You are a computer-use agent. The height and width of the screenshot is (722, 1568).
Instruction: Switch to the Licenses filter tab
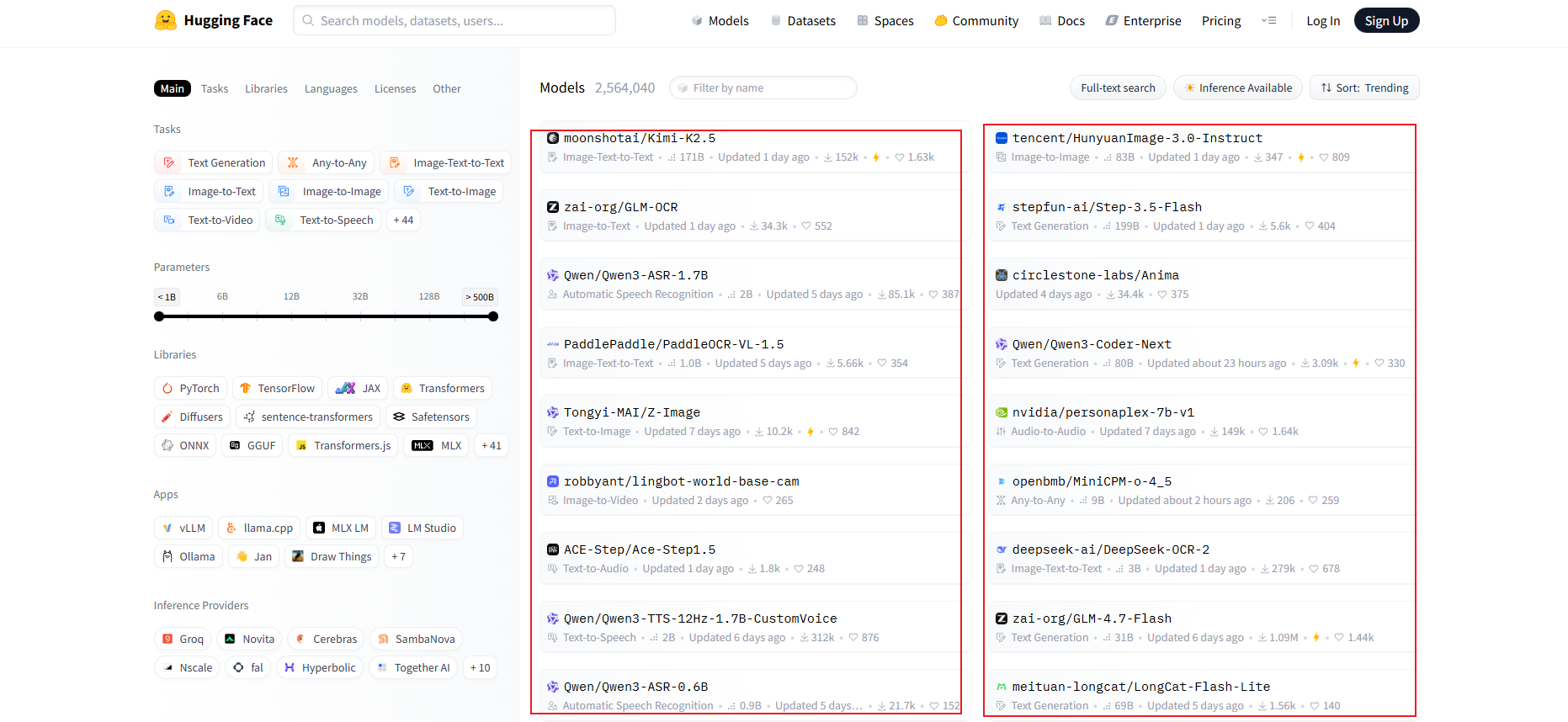(x=395, y=88)
